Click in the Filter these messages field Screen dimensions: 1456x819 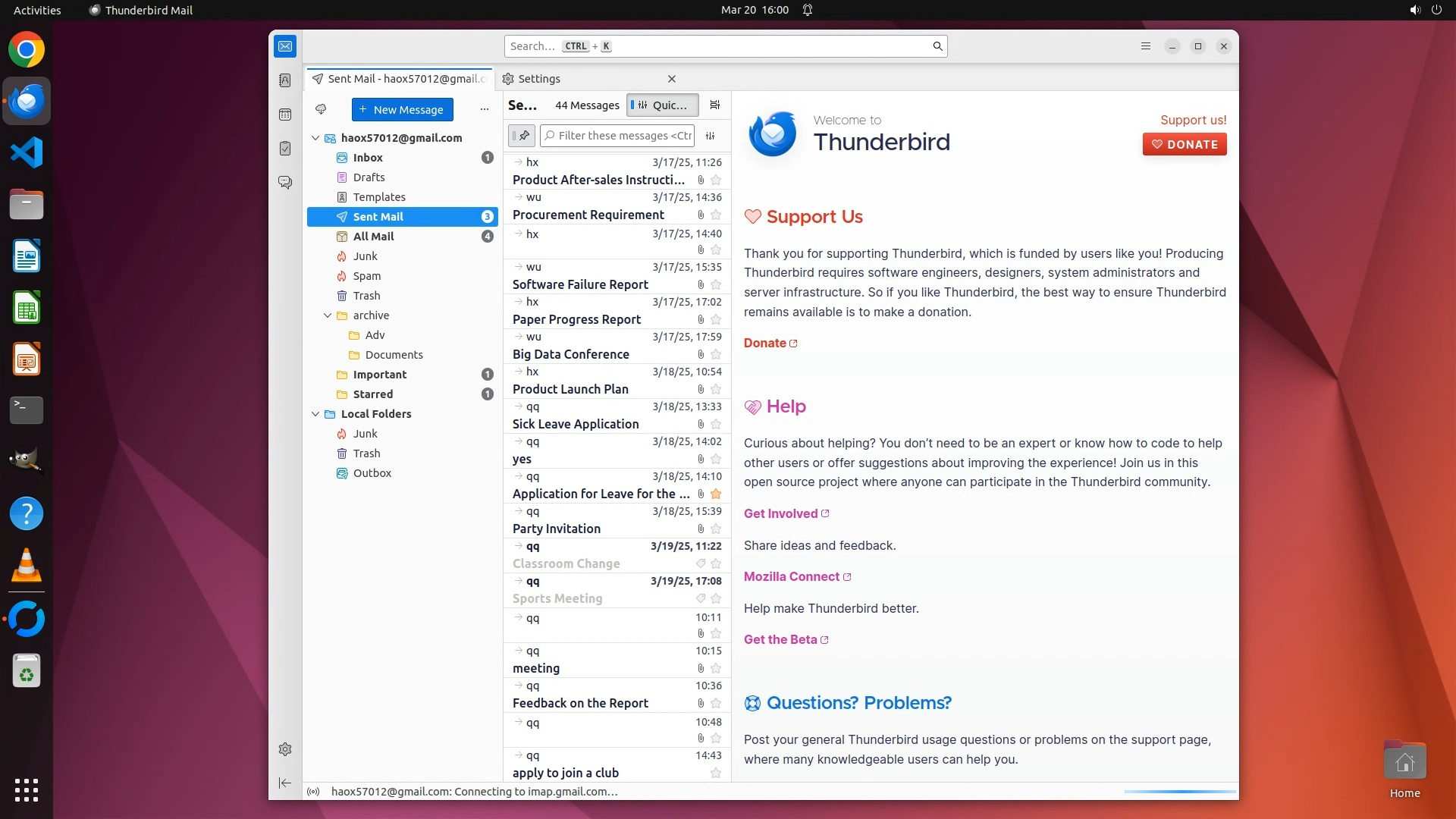624,136
